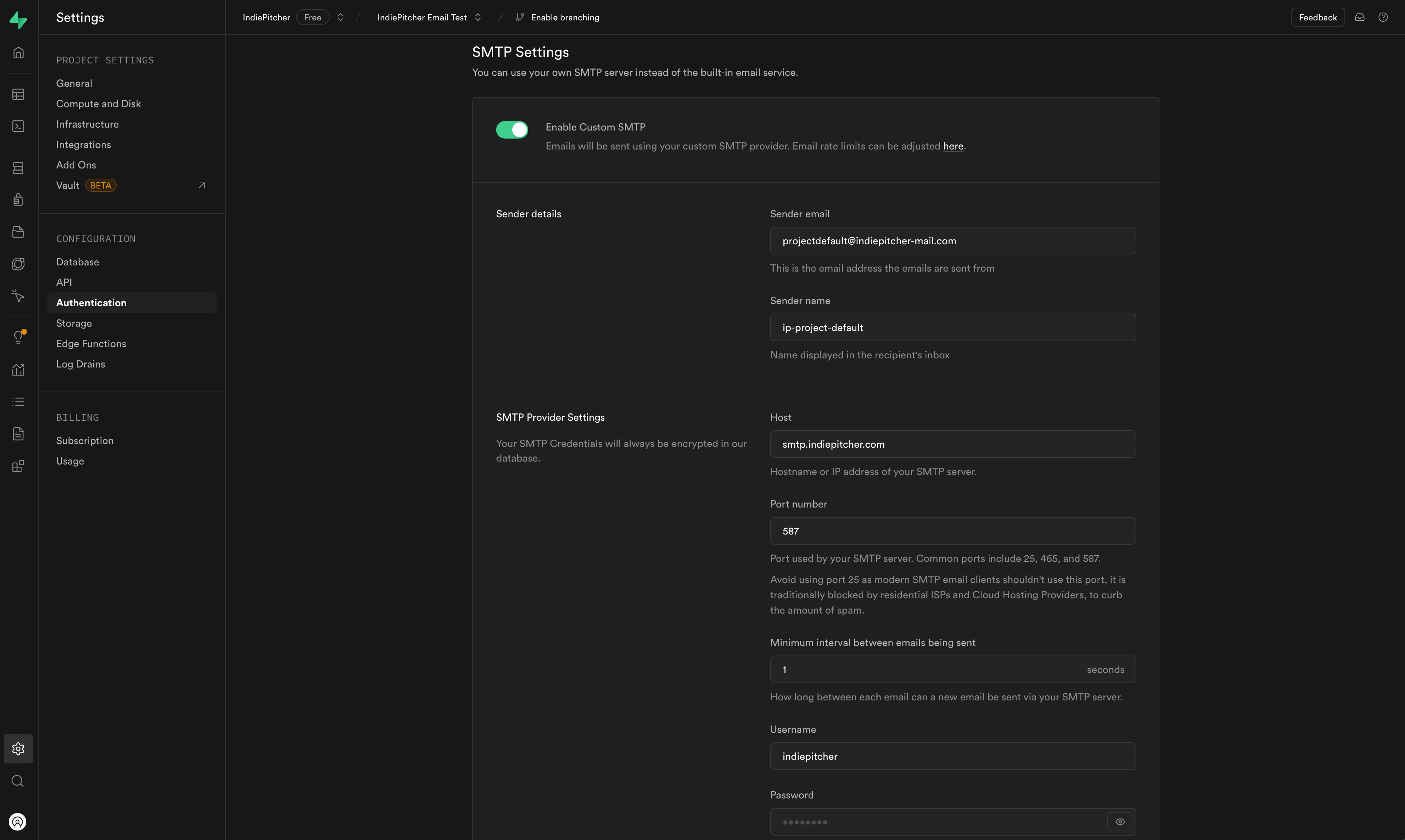Open the Database icon in sidebar
The image size is (1405, 840).
coord(18,168)
